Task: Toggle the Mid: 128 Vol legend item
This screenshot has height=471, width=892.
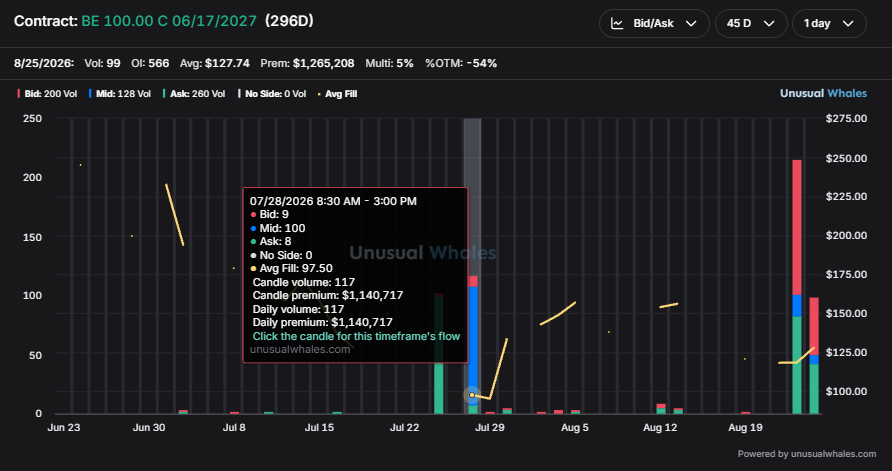Action: click(x=119, y=94)
